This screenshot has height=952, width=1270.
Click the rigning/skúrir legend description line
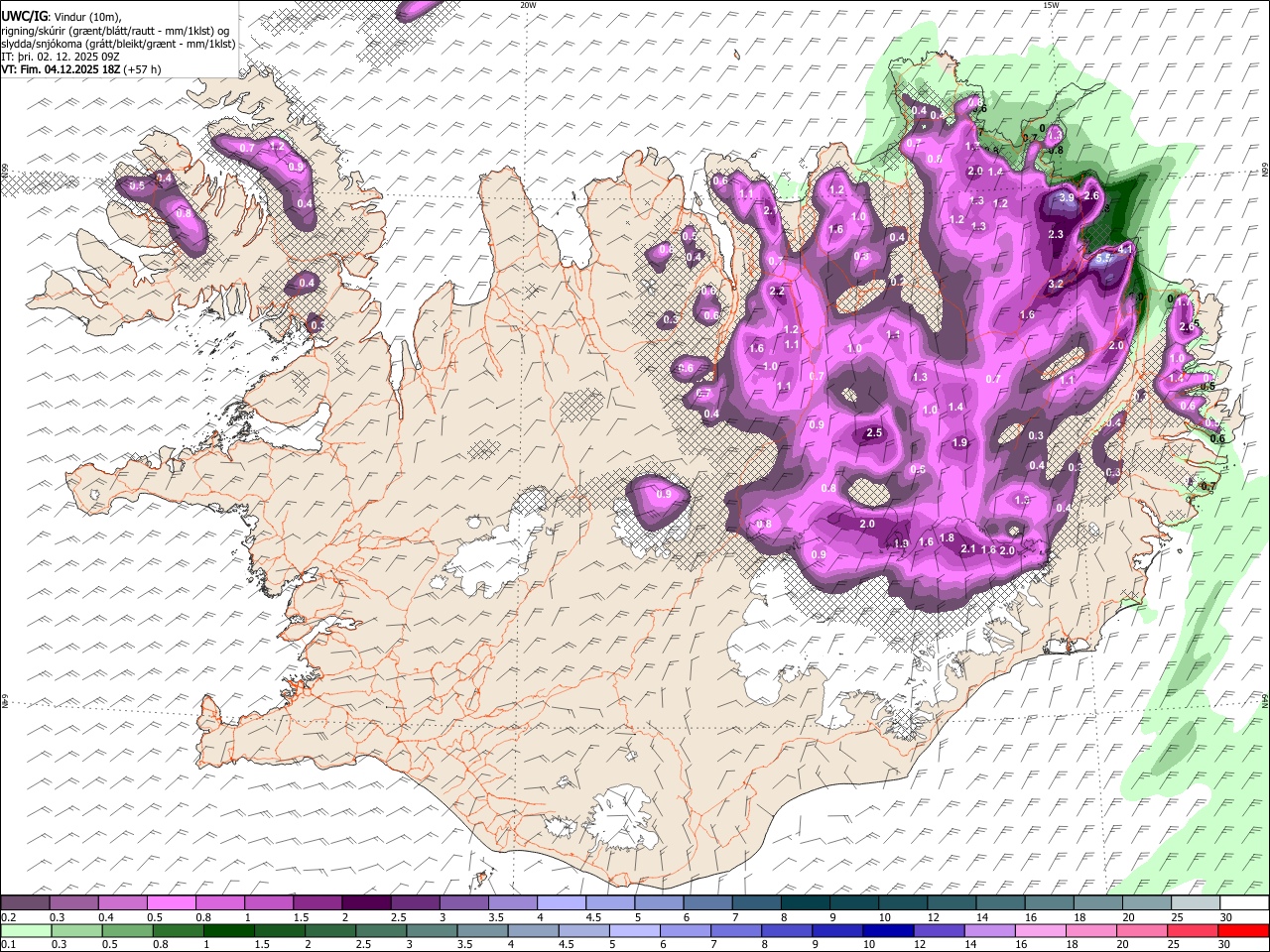(115, 30)
